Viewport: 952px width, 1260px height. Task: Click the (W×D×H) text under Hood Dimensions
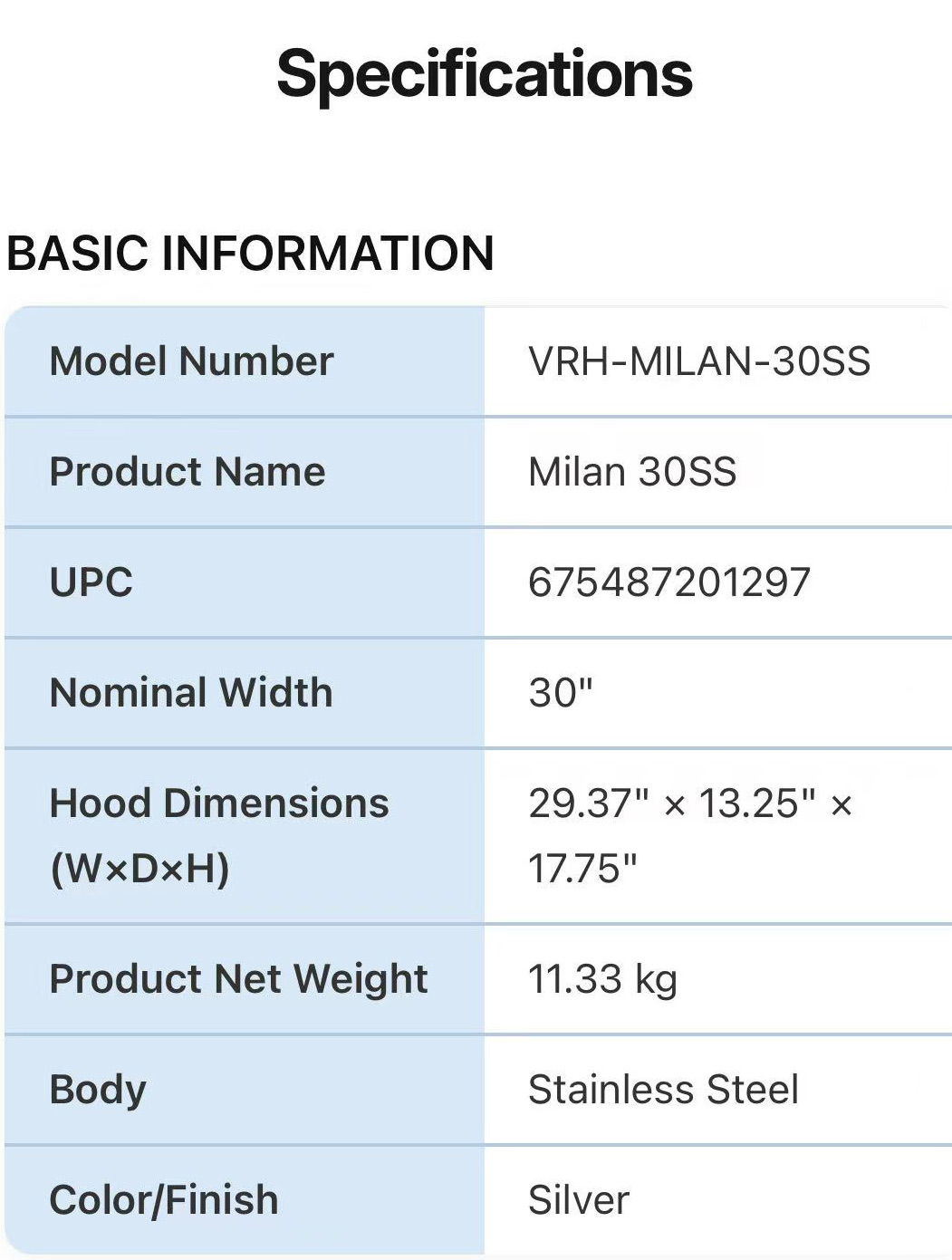(139, 869)
